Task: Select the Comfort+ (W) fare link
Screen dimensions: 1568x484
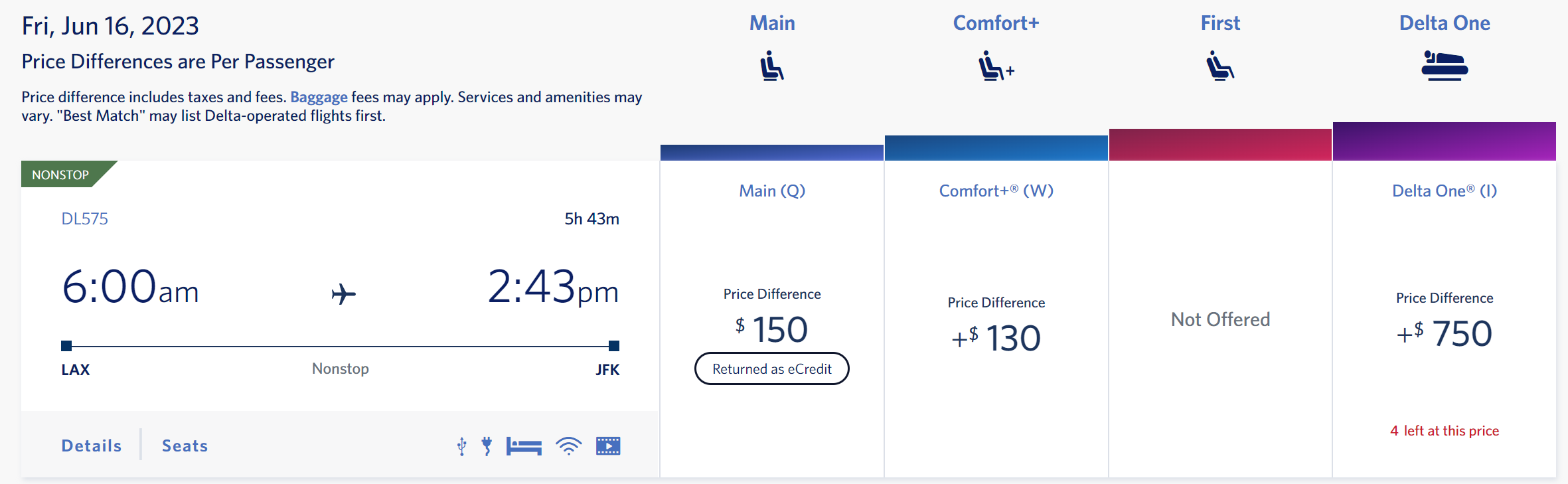Action: pos(996,191)
